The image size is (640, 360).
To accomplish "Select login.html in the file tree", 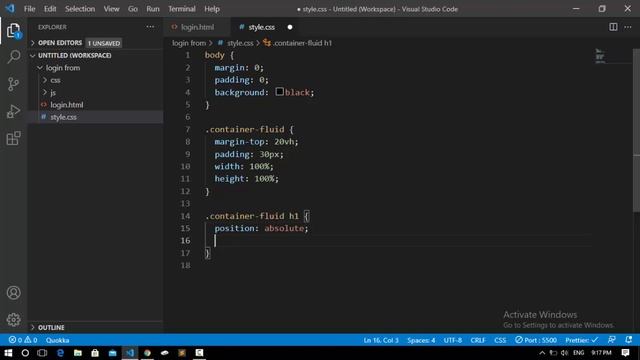I will coord(96,105).
